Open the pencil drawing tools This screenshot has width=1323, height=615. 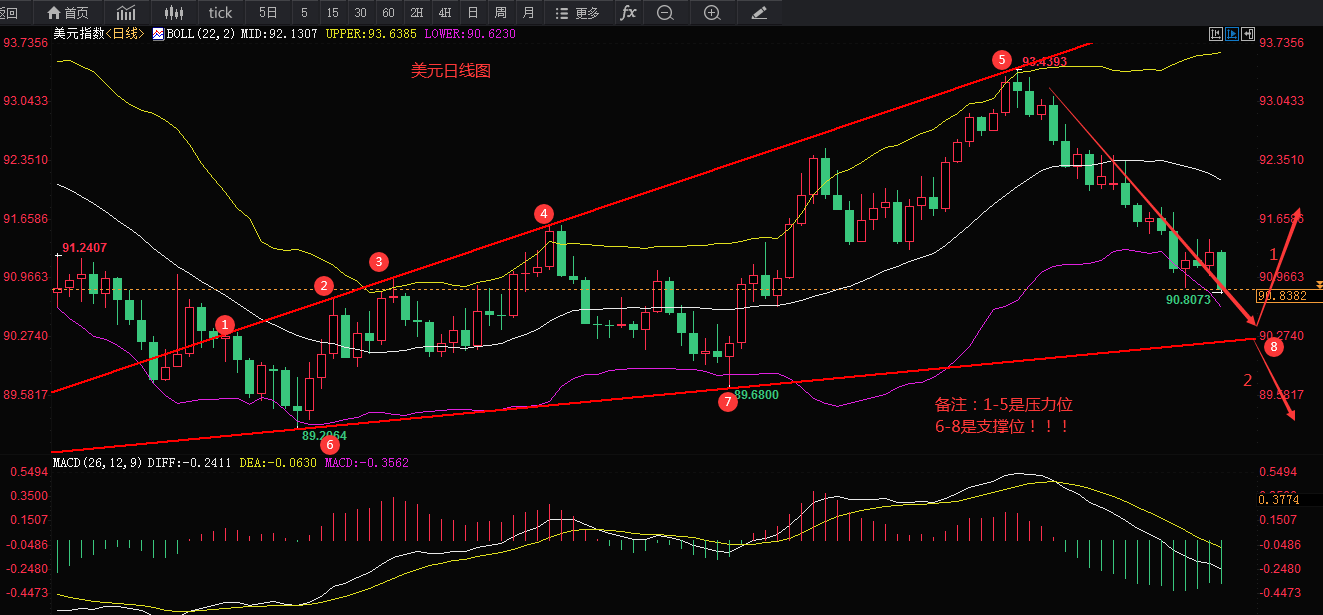click(x=760, y=13)
